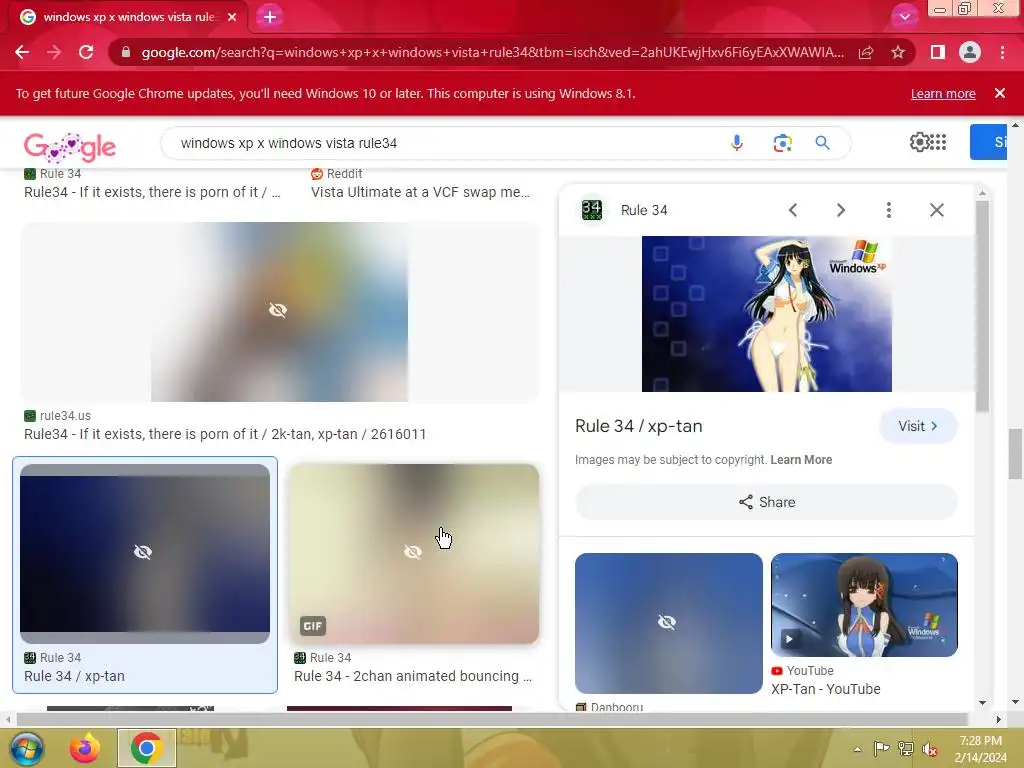
Task: Open the Chrome three-dot menu
Action: pyautogui.click(x=1002, y=52)
